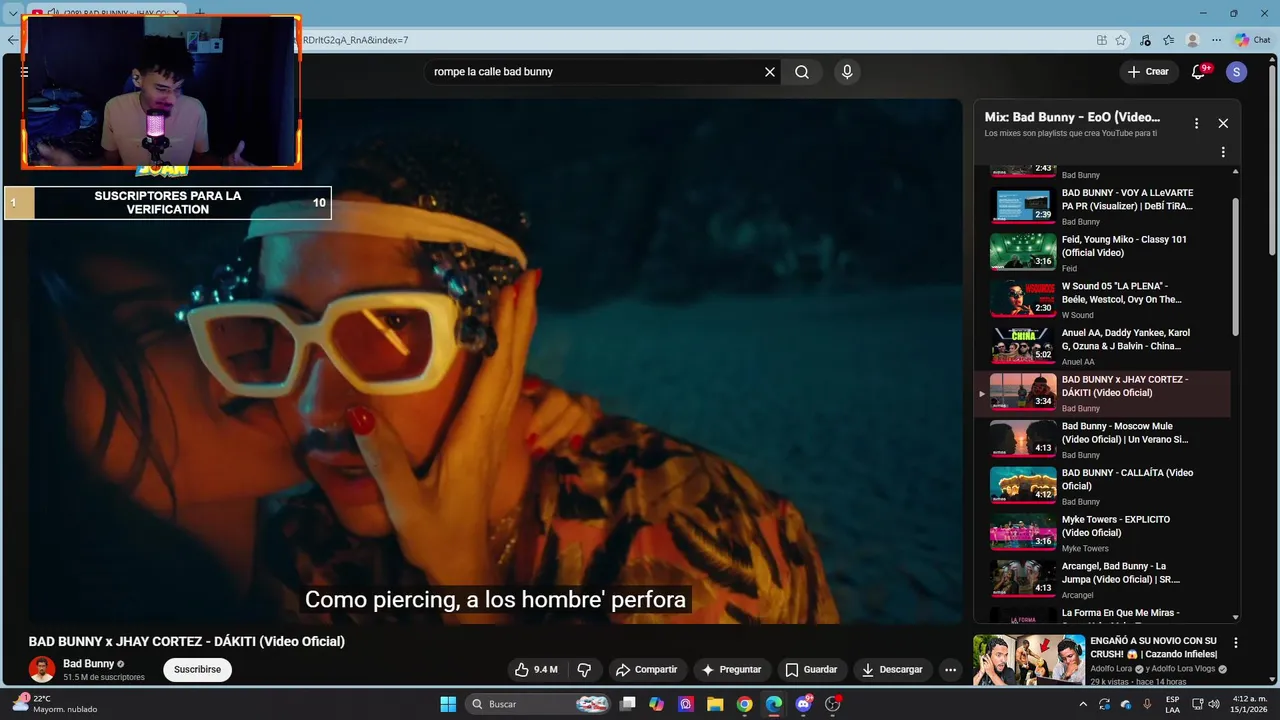Start voice search with the microphone icon
The image size is (1280, 720).
tap(847, 72)
